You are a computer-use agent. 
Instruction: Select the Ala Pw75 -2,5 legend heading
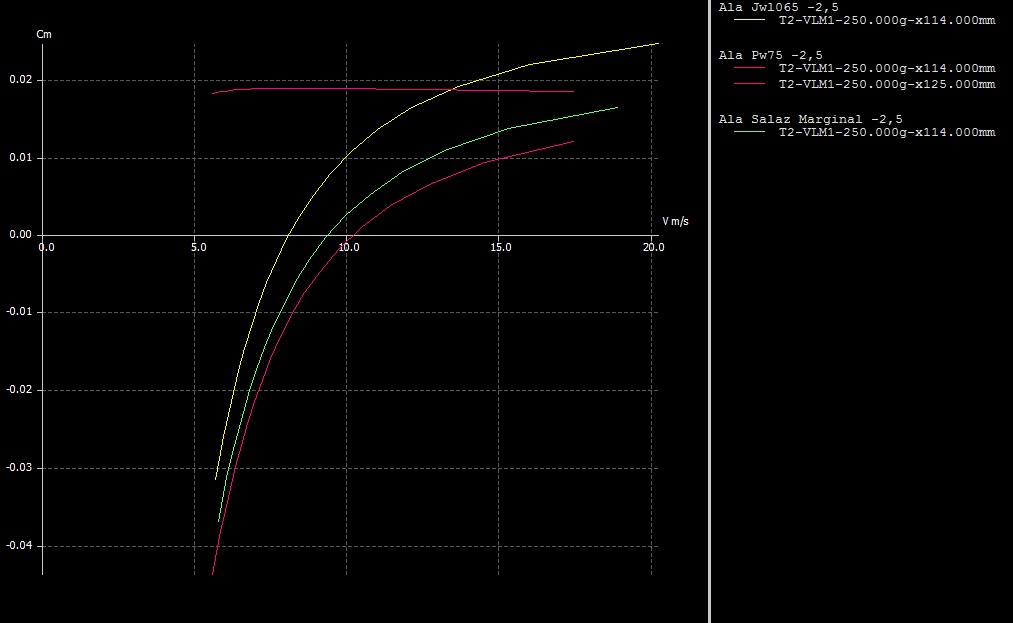(x=771, y=55)
